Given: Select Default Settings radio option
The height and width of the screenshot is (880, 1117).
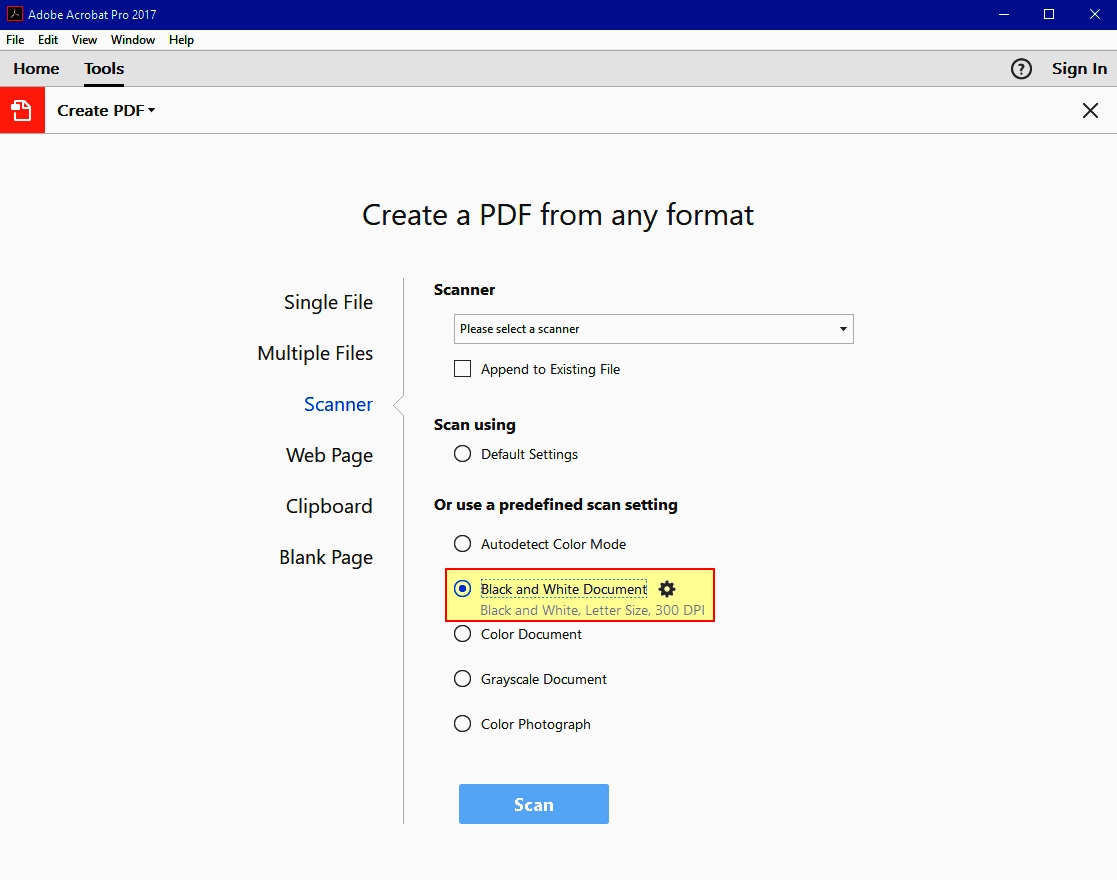Looking at the screenshot, I should pyautogui.click(x=462, y=454).
